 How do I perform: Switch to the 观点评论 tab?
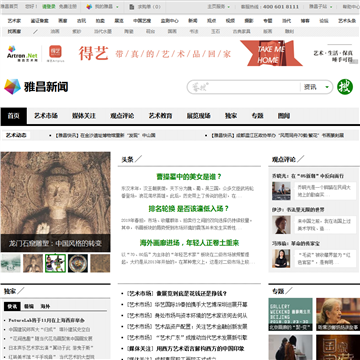coord(122,116)
